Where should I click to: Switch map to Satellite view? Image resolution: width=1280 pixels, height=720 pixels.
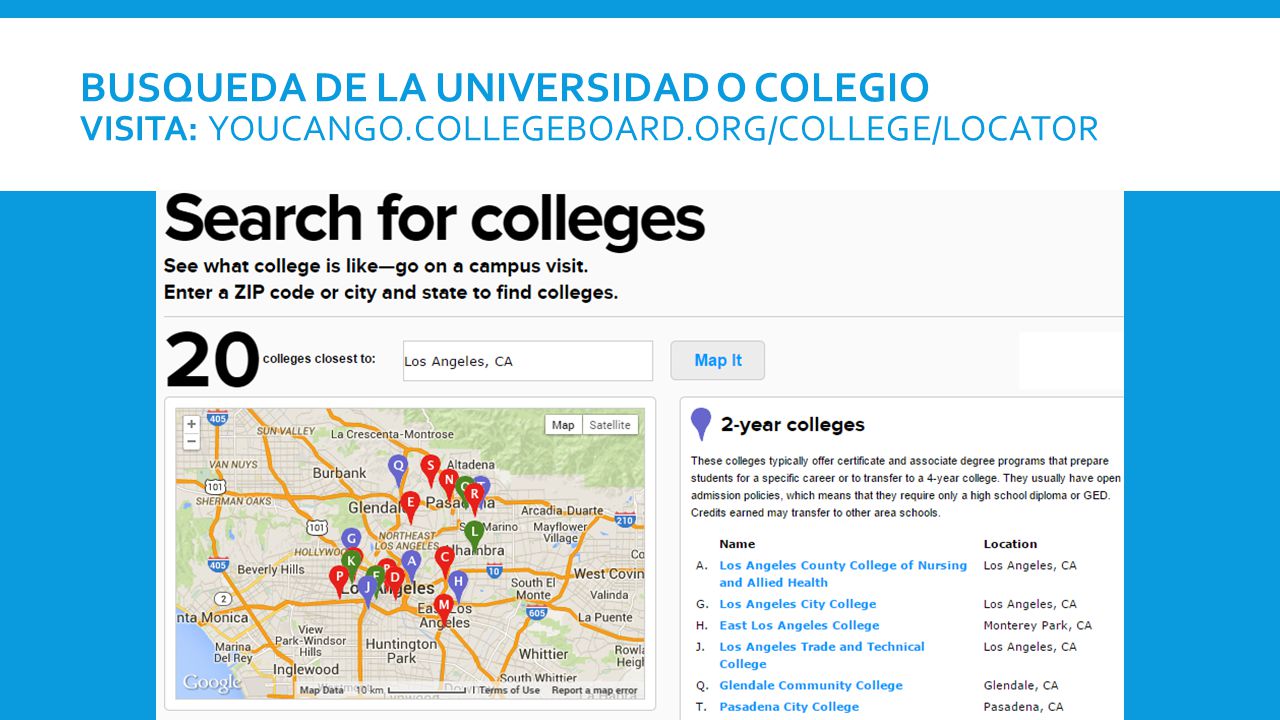610,425
